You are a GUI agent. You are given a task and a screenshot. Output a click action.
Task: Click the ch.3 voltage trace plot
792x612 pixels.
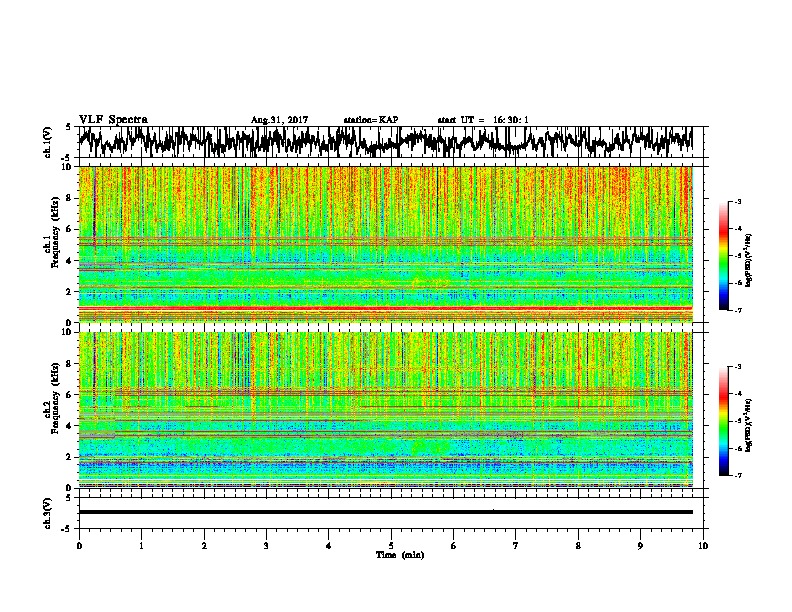pos(393,513)
